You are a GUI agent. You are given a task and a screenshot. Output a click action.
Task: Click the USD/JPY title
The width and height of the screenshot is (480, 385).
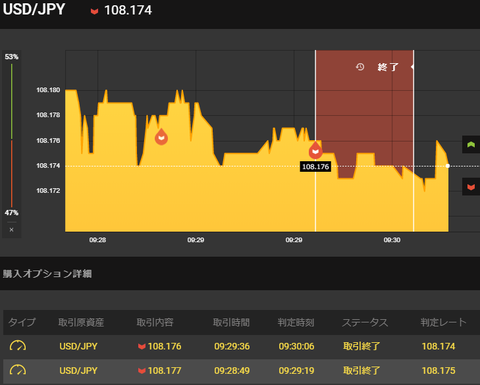pos(34,9)
